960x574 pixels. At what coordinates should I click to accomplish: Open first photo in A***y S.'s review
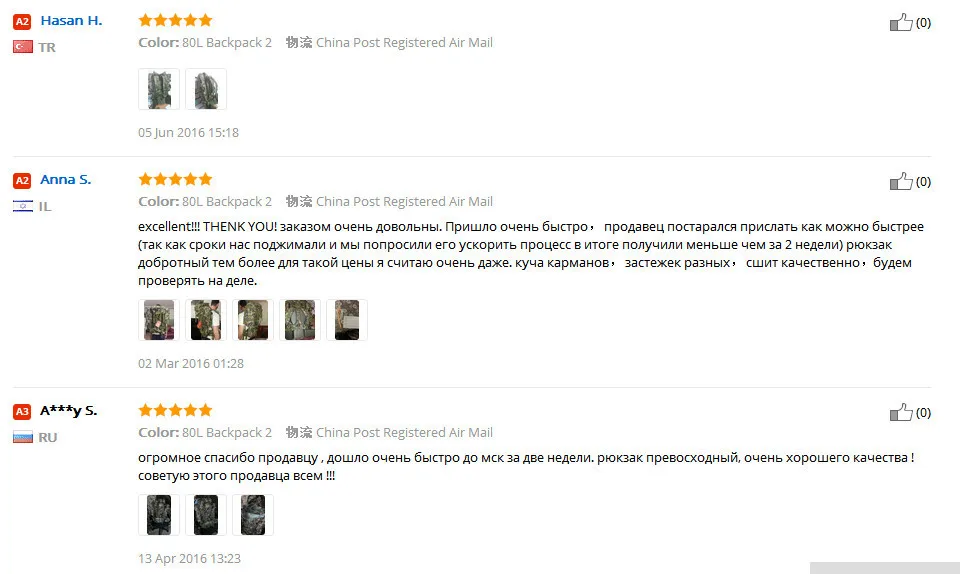(x=159, y=515)
